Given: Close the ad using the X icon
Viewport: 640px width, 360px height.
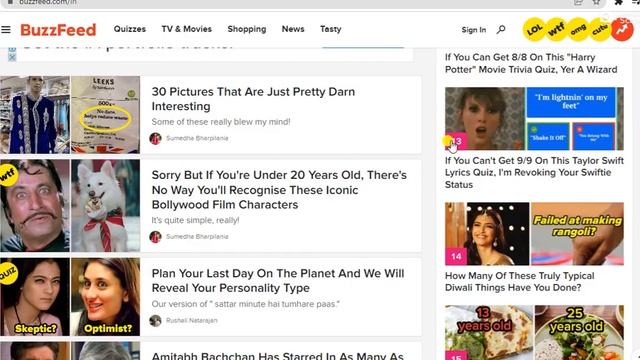Looking at the screenshot, I should [12, 58].
